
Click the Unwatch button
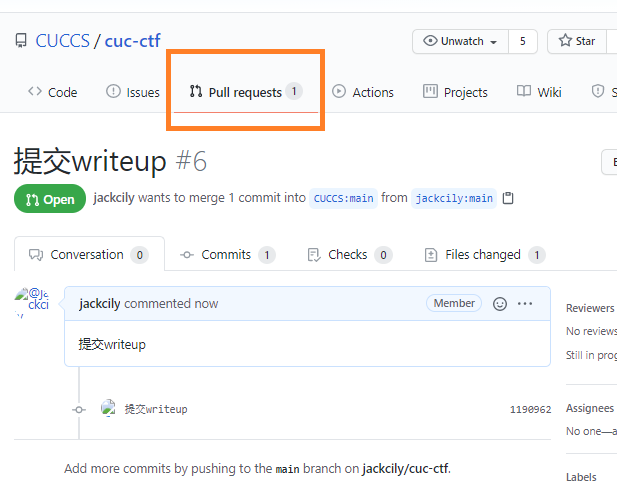pyautogui.click(x=460, y=41)
